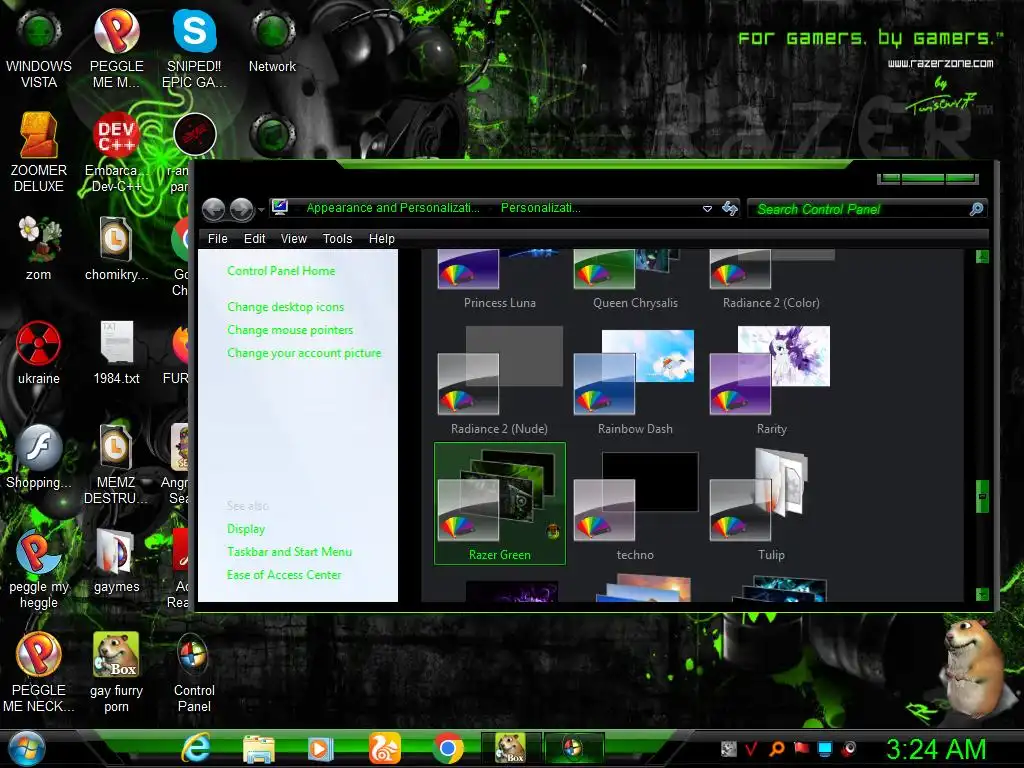Open the MEMZ DESTRU... desktop icon
Image resolution: width=1024 pixels, height=768 pixels.
[116, 464]
